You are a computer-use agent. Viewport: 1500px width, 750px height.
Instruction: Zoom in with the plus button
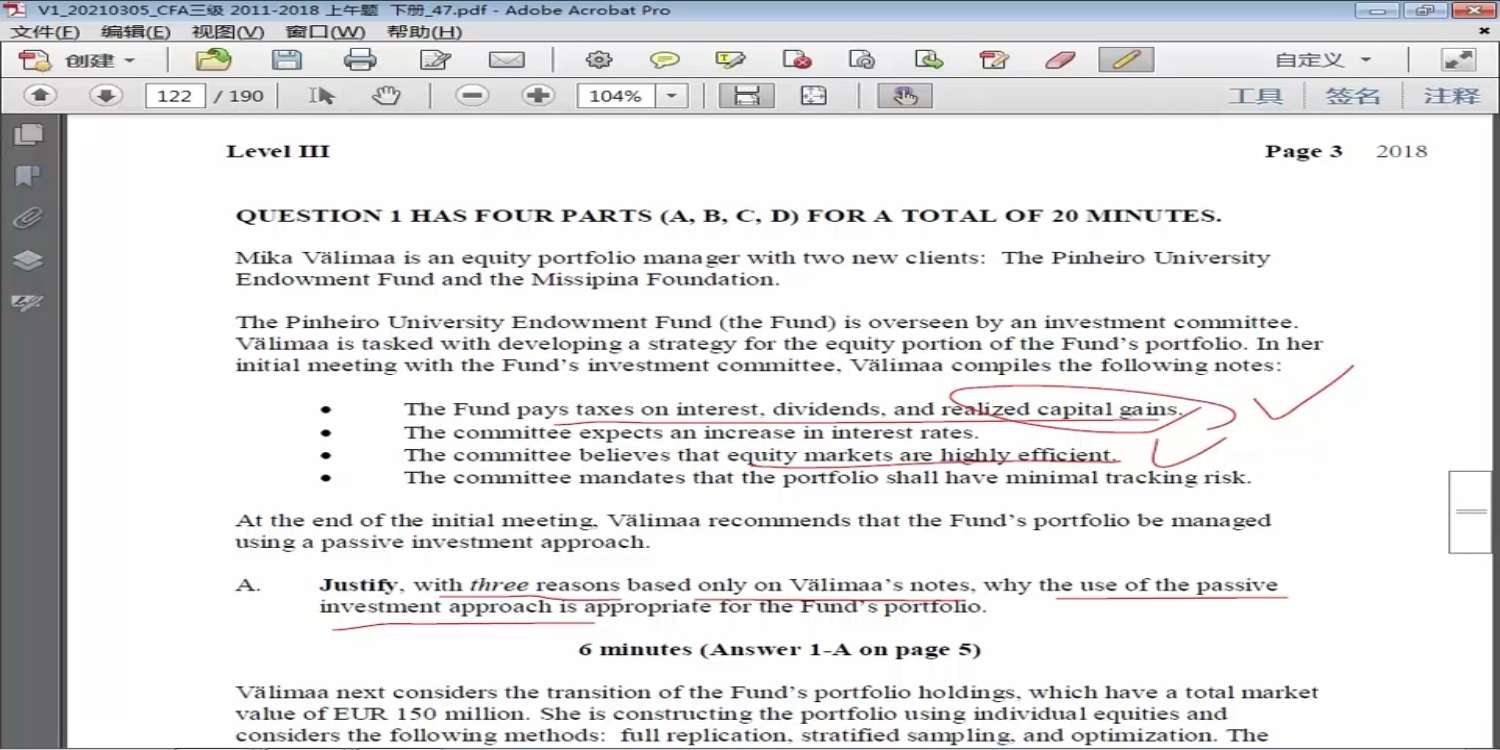click(x=538, y=96)
